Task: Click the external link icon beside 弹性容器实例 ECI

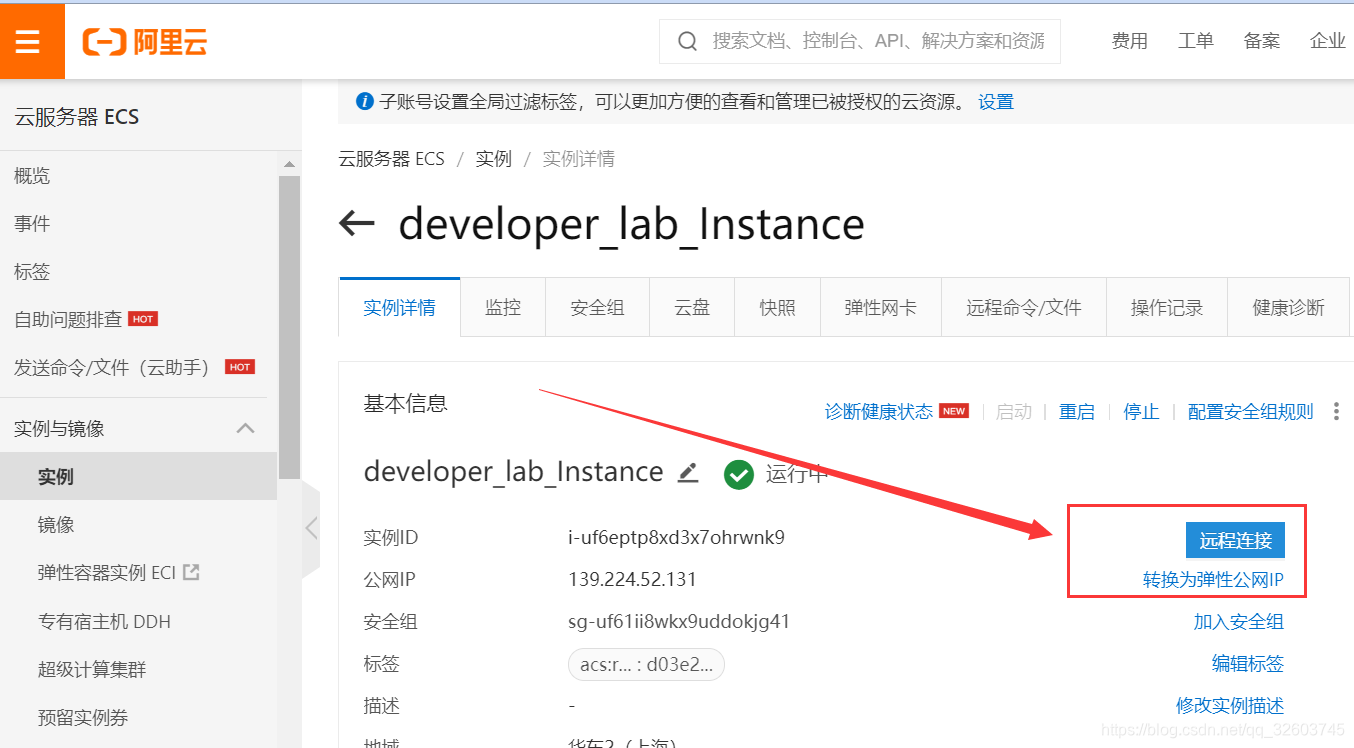Action: tap(191, 572)
